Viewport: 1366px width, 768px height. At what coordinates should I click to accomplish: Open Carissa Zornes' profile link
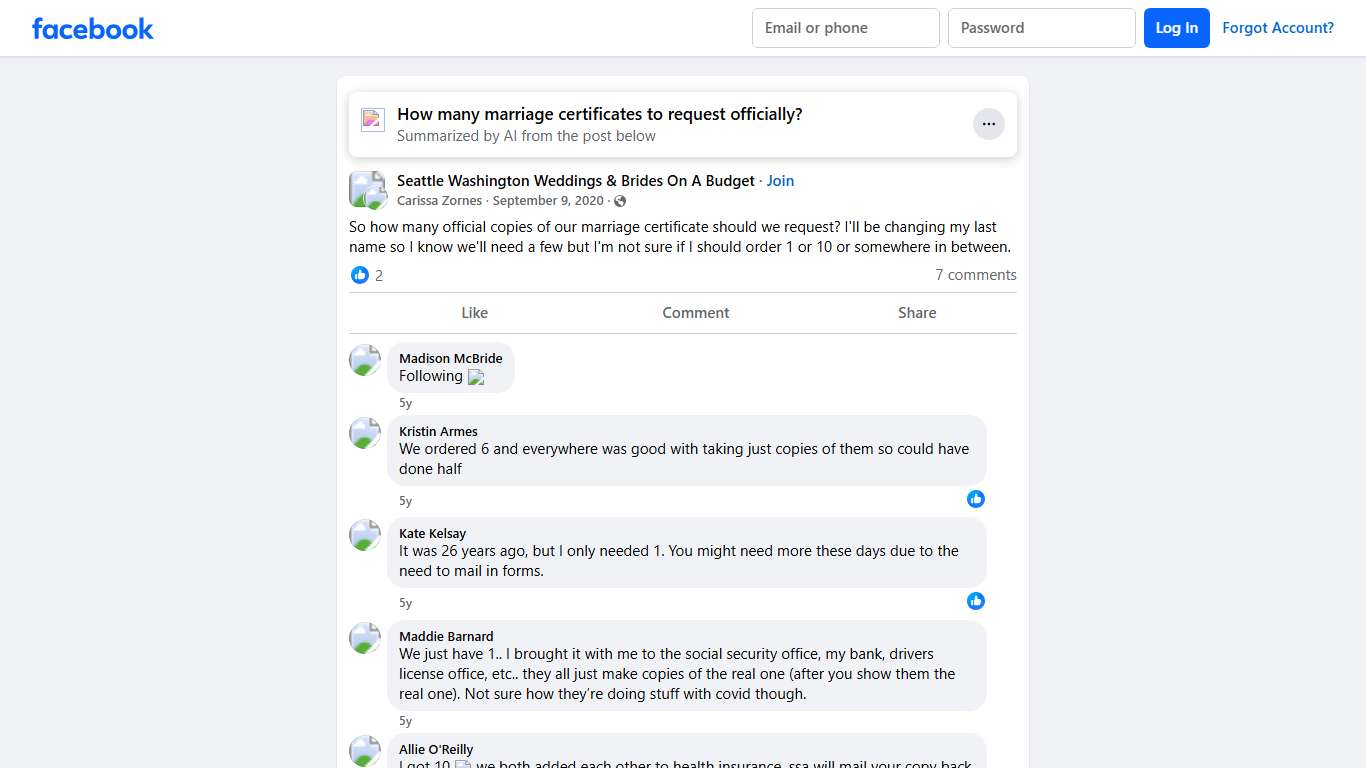(439, 201)
